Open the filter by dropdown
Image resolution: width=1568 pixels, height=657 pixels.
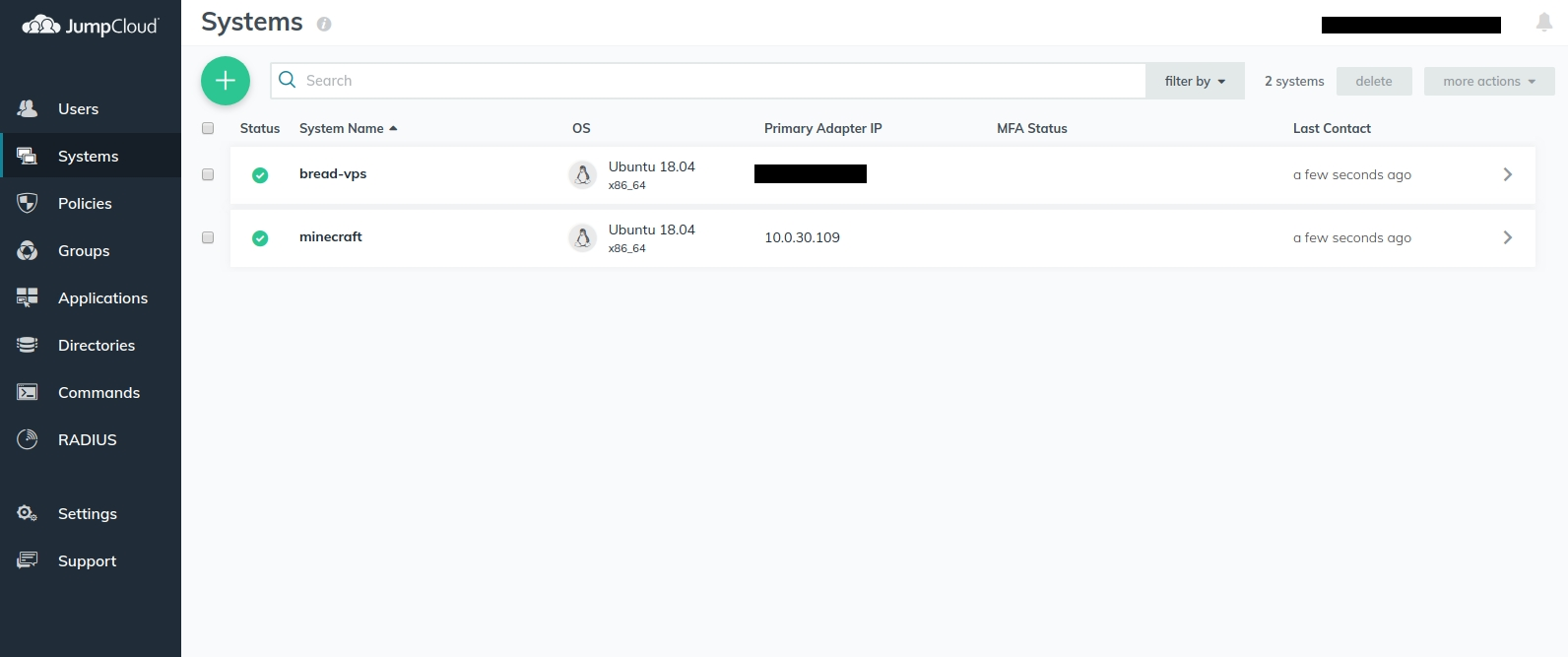tap(1196, 81)
